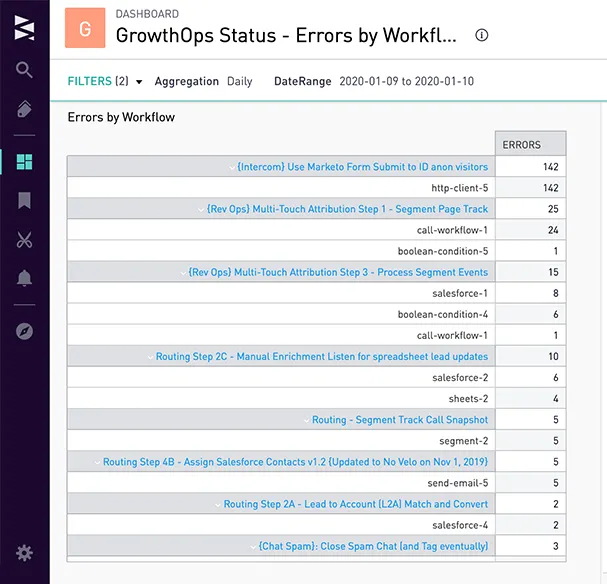The width and height of the screenshot is (607, 584).
Task: Collapse the Multi-Touch Attribution Step 3 row
Action: (183, 273)
